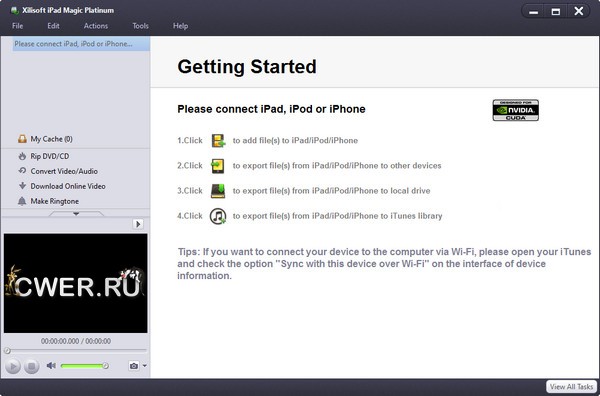Viewport: 600px width, 396px height.
Task: Open My Cache (0)
Action: click(51, 139)
